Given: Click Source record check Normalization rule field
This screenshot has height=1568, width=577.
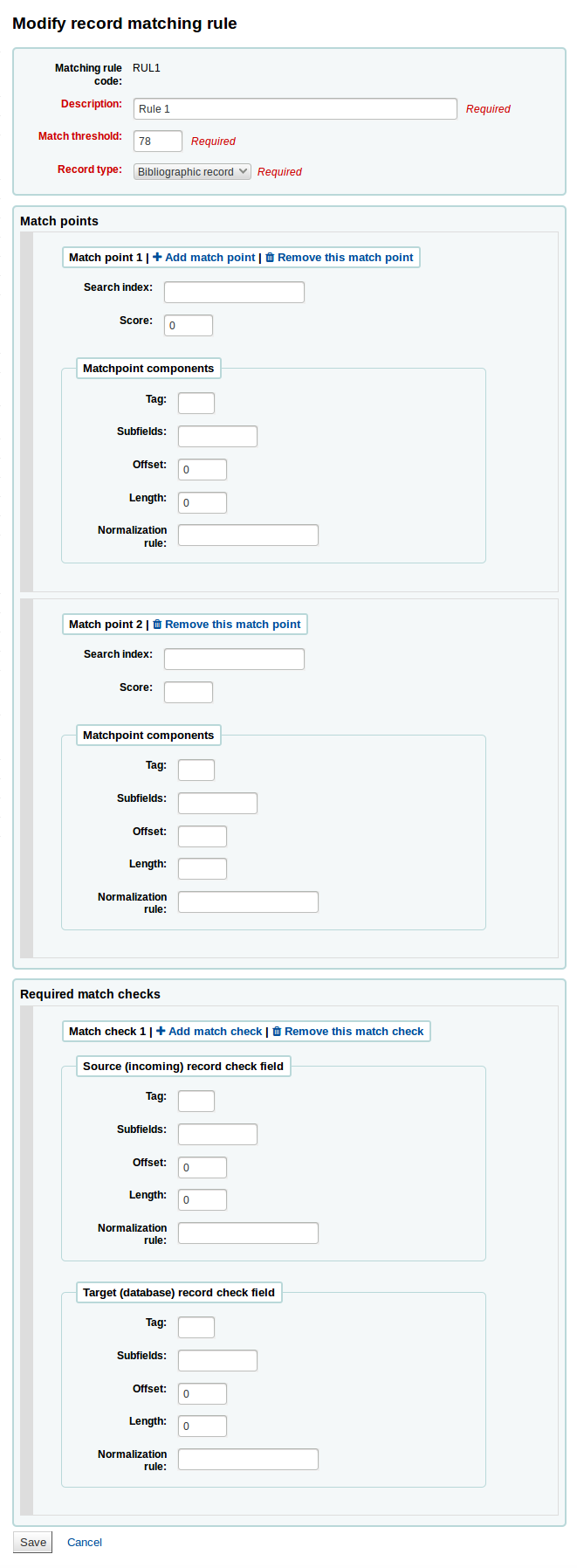Looking at the screenshot, I should (248, 1233).
